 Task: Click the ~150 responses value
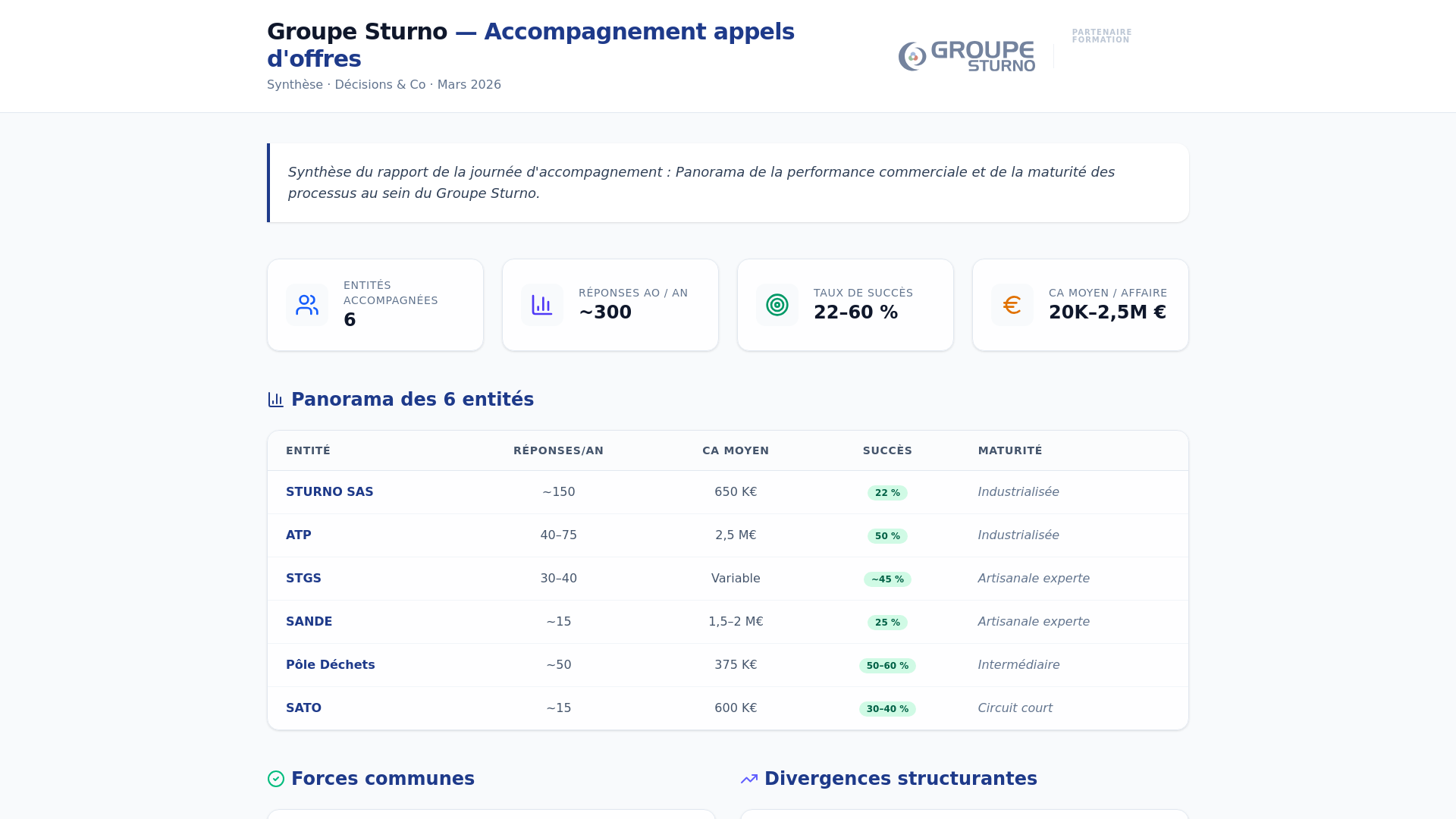coord(559,492)
